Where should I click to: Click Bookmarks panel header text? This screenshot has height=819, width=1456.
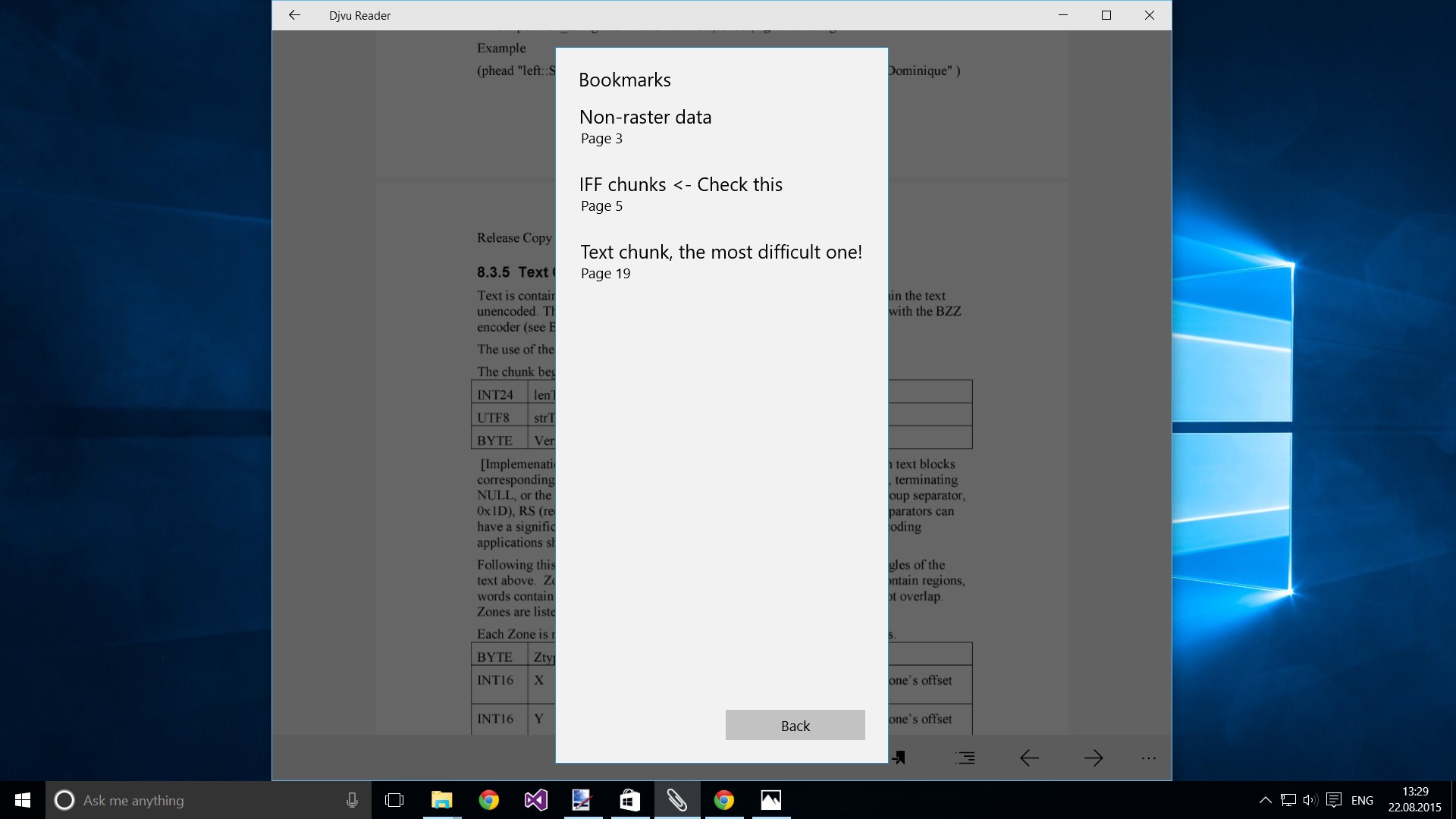click(x=624, y=79)
